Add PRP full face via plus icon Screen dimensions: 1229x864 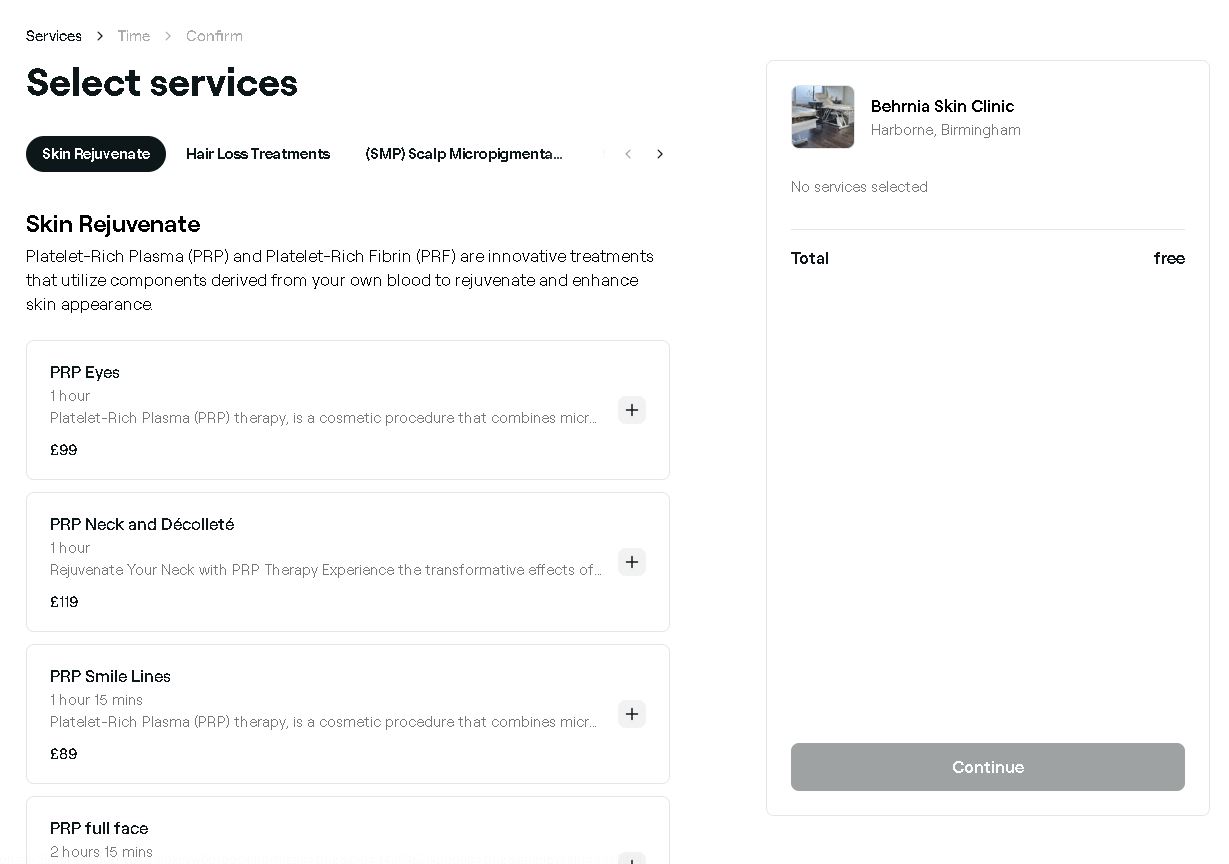pyautogui.click(x=632, y=858)
